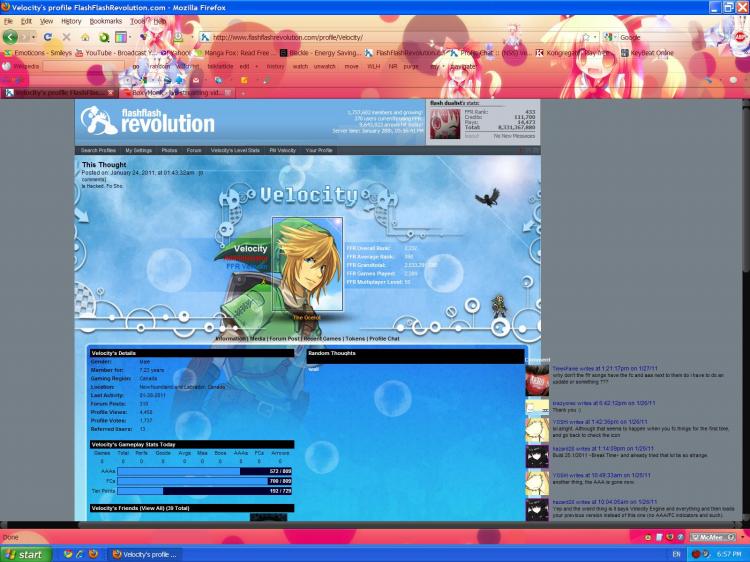Click the This Thought post title
The image size is (750, 562).
click(104, 165)
